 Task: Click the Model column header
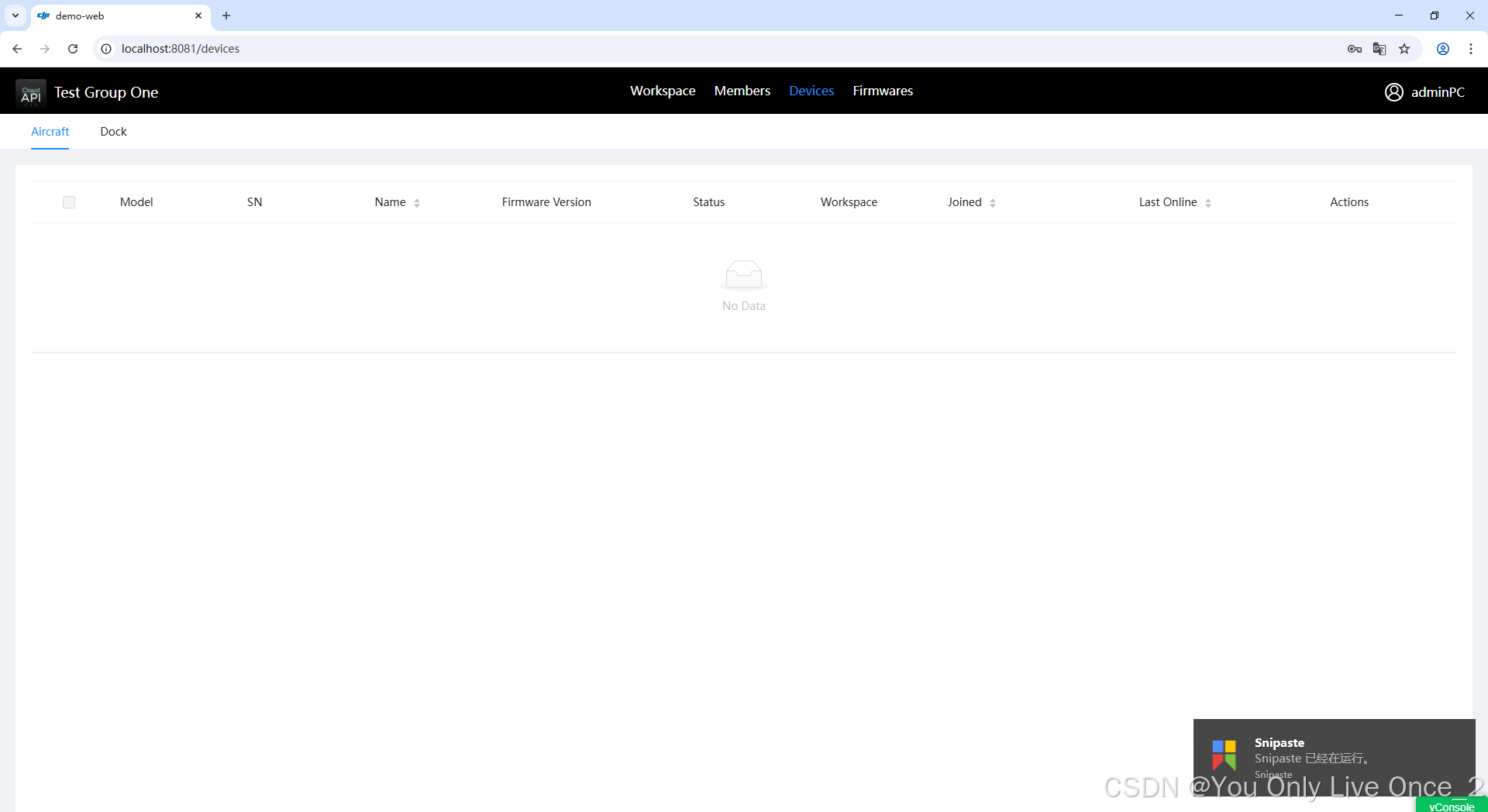(136, 202)
